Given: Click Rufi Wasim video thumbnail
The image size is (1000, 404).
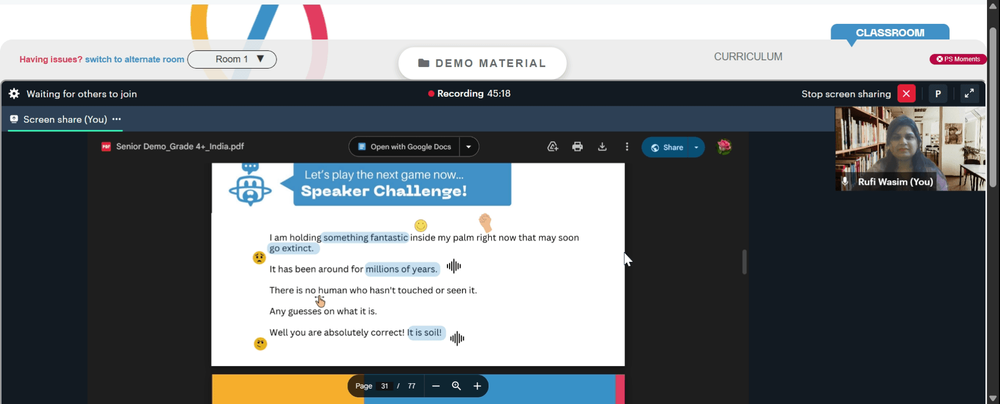Looking at the screenshot, I should (x=911, y=149).
